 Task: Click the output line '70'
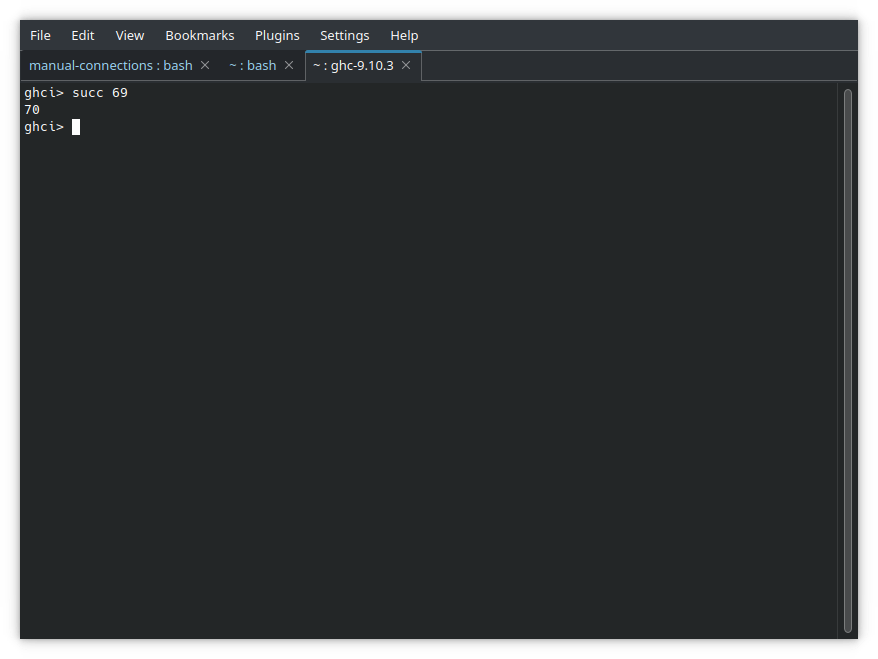32,110
